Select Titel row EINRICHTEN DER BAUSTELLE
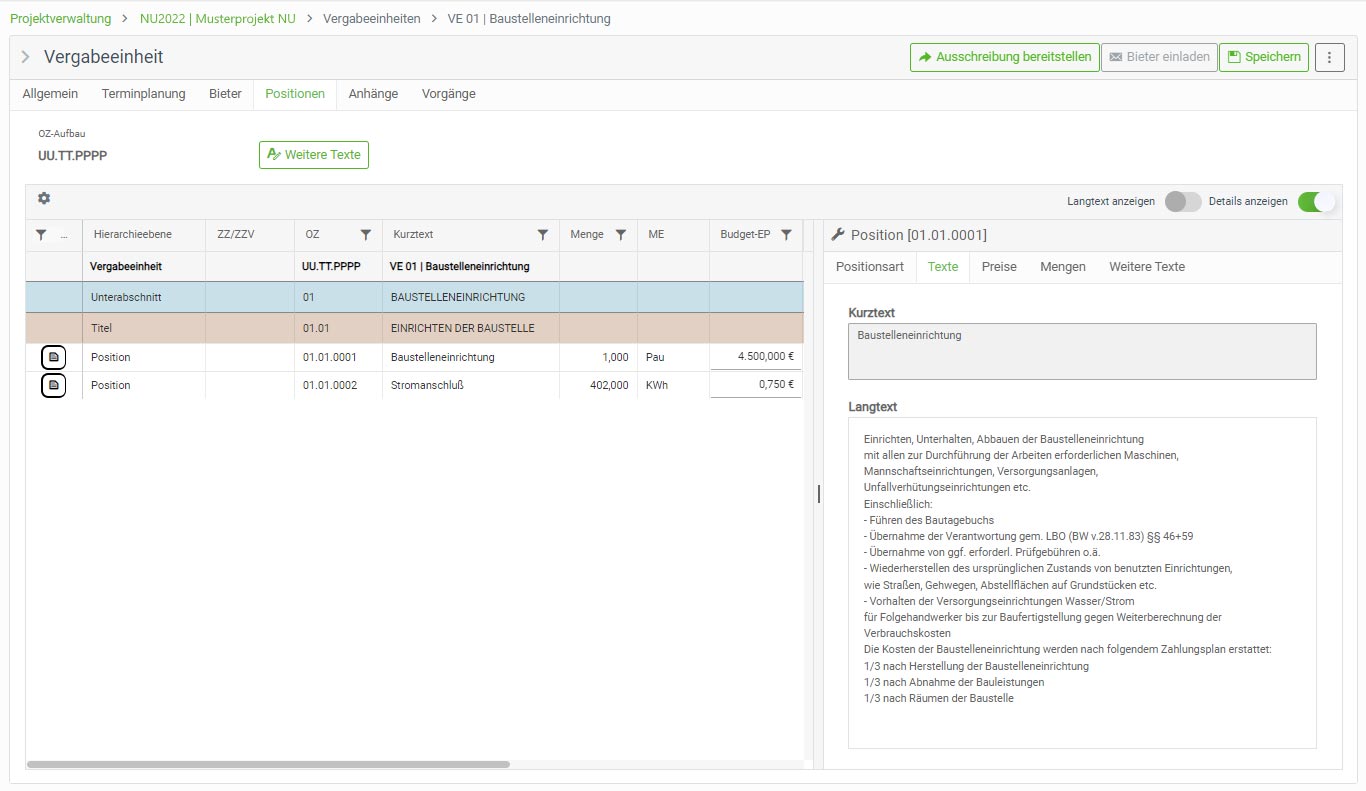 (414, 328)
